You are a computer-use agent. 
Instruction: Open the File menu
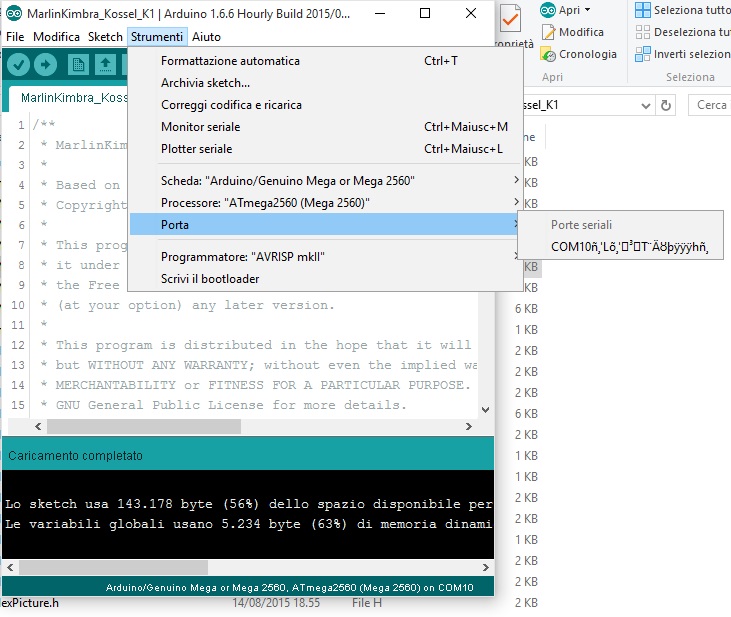[x=15, y=37]
